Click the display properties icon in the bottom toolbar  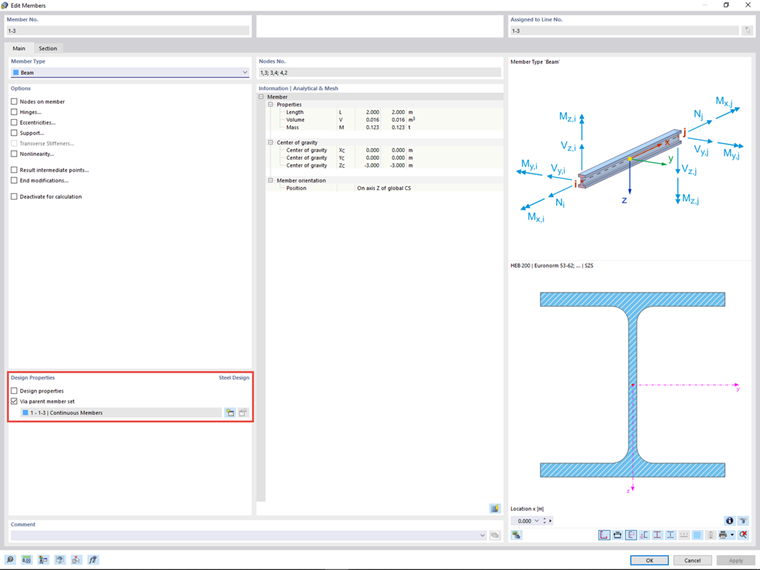[43, 560]
